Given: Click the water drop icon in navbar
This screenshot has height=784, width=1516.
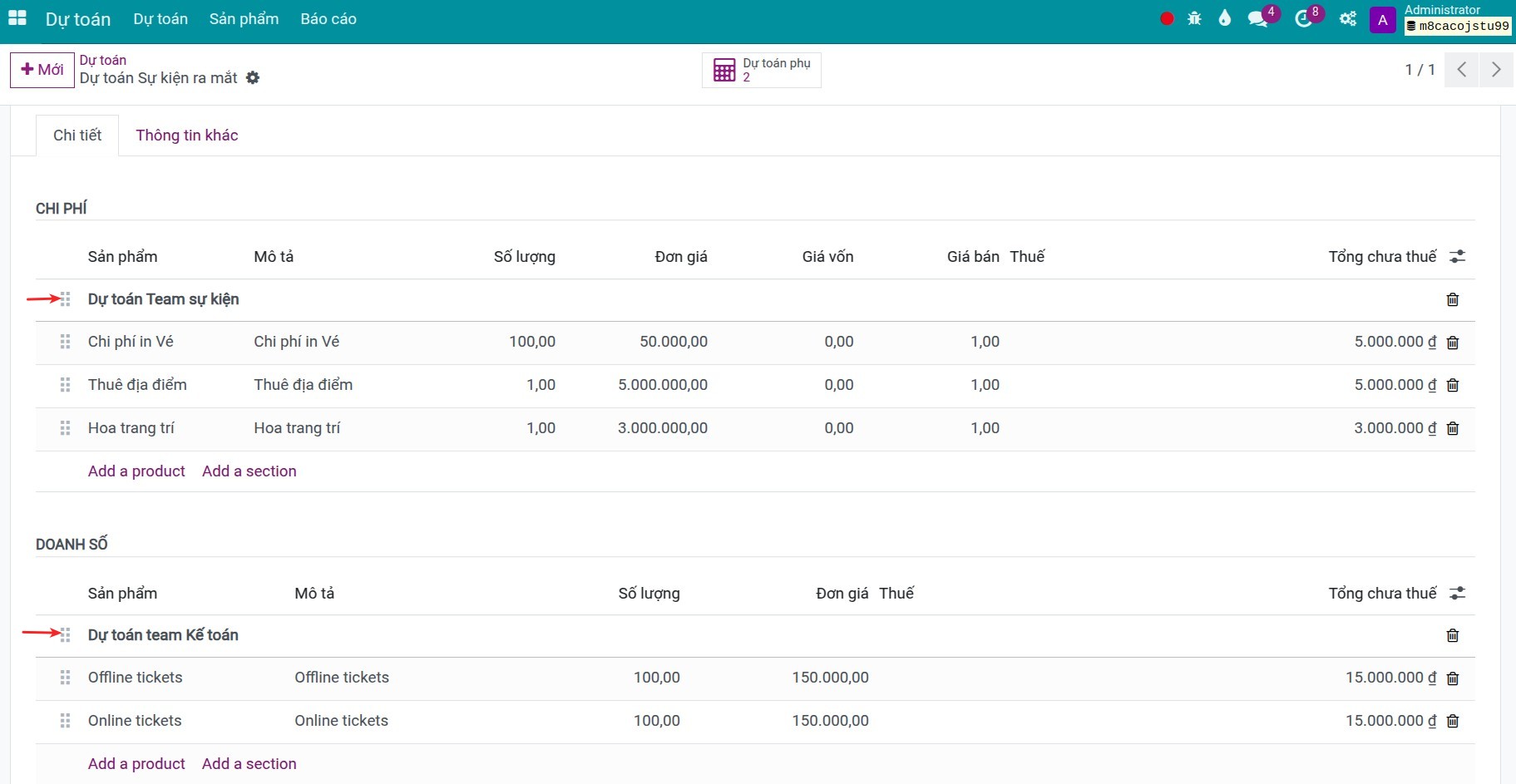Looking at the screenshot, I should (x=1224, y=18).
